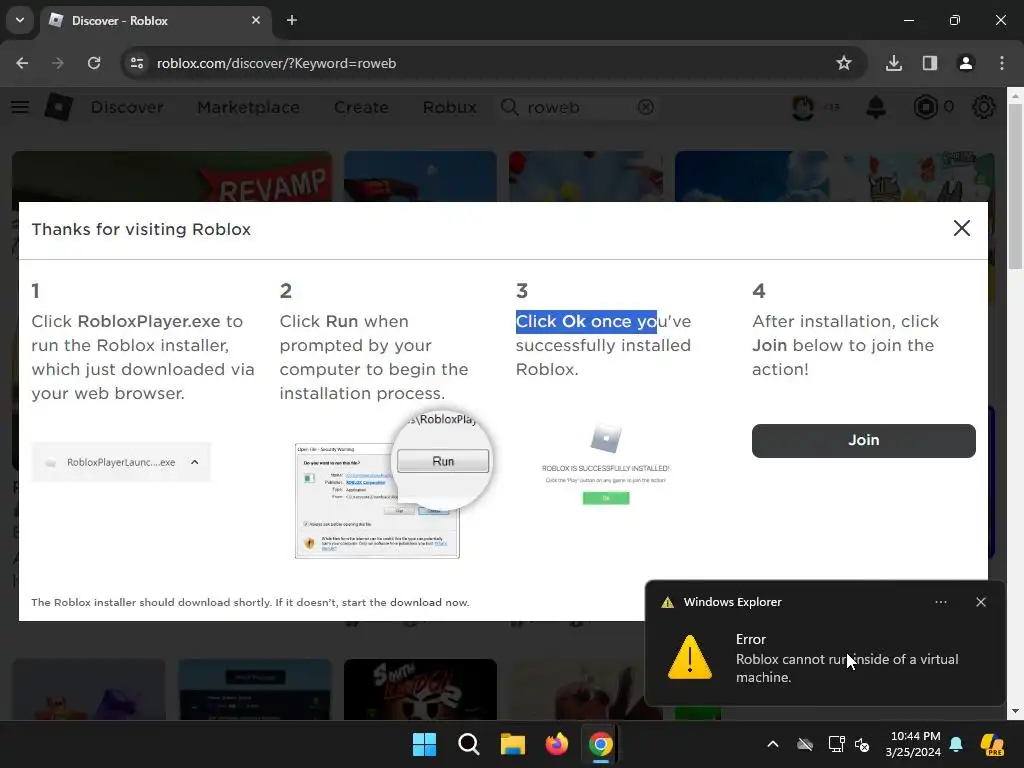The height and width of the screenshot is (768, 1024).
Task: Open Chrome profile icon
Action: click(x=965, y=63)
